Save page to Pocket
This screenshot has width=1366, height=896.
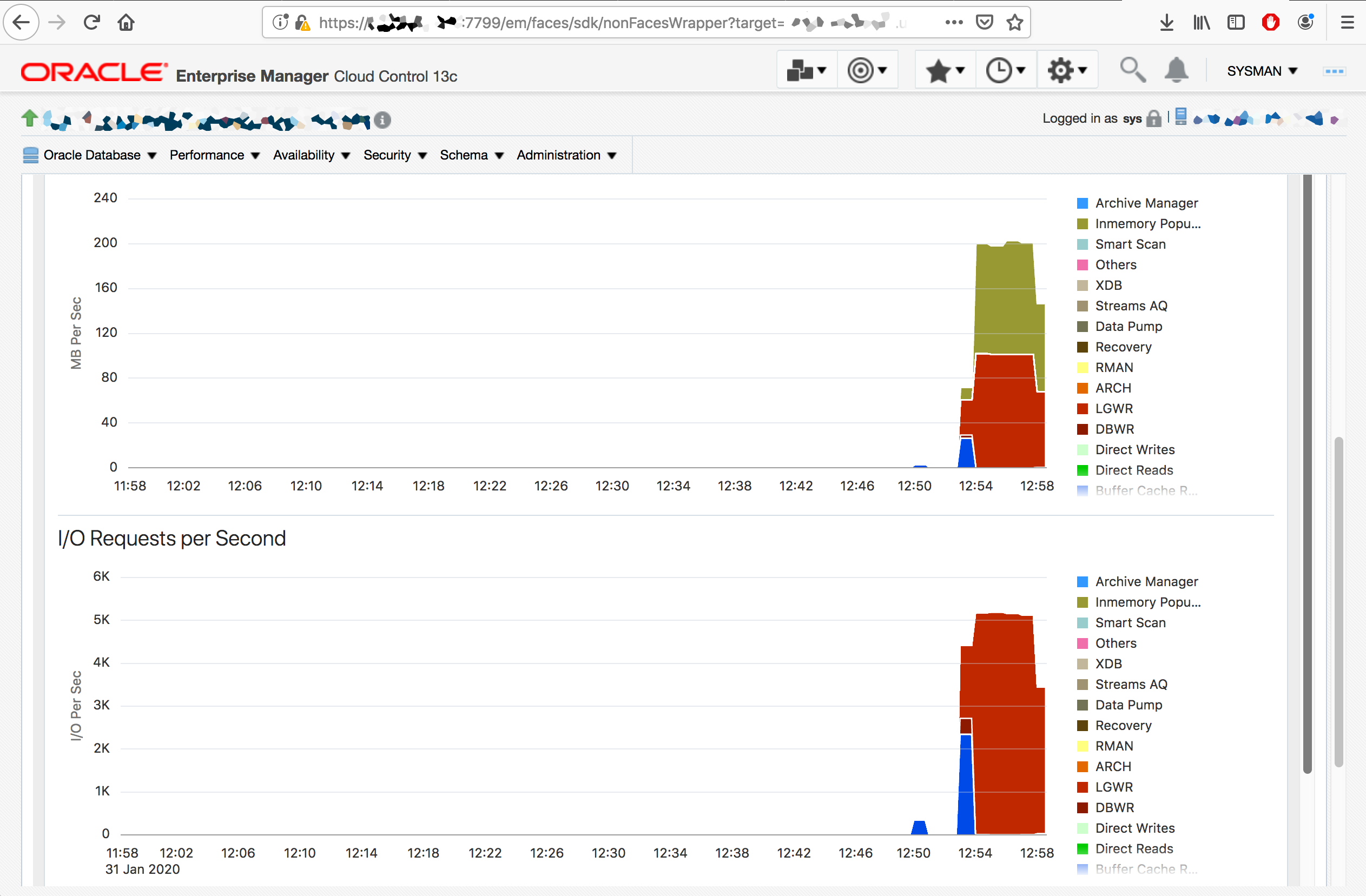[x=984, y=22]
